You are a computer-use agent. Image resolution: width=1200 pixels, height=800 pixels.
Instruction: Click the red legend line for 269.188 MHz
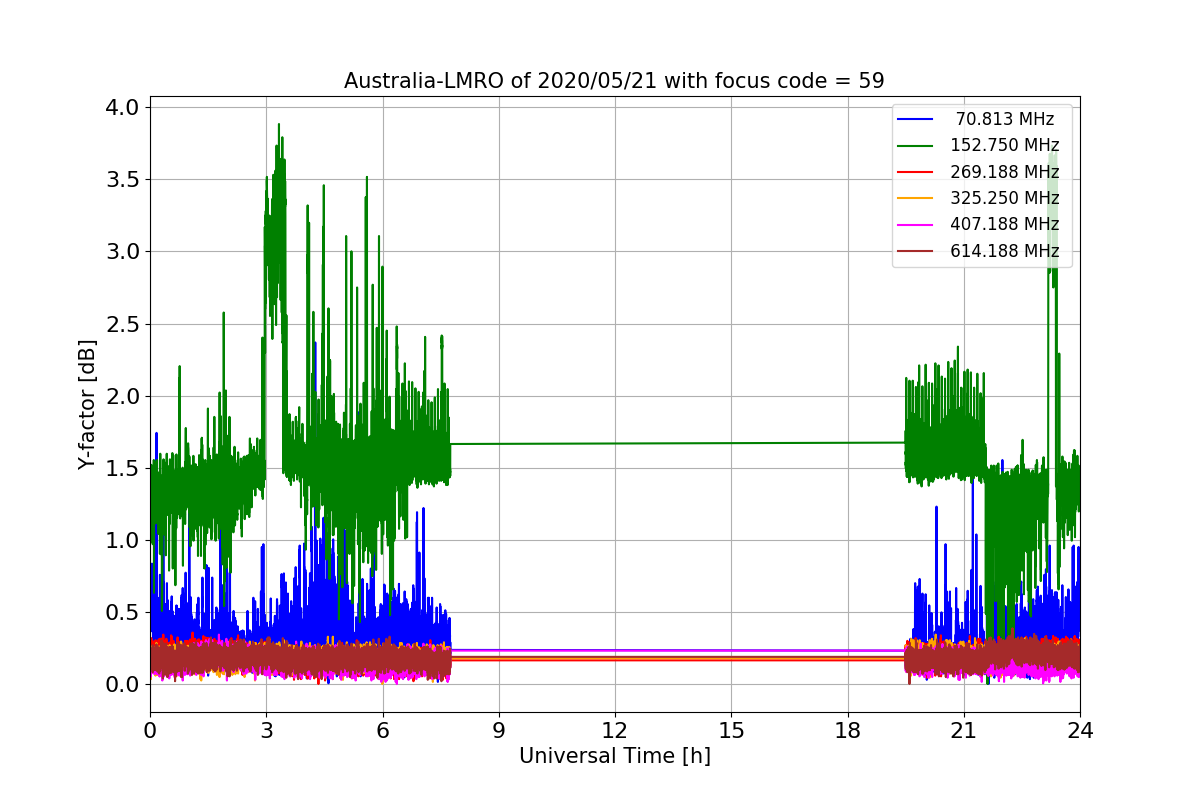coord(917,172)
